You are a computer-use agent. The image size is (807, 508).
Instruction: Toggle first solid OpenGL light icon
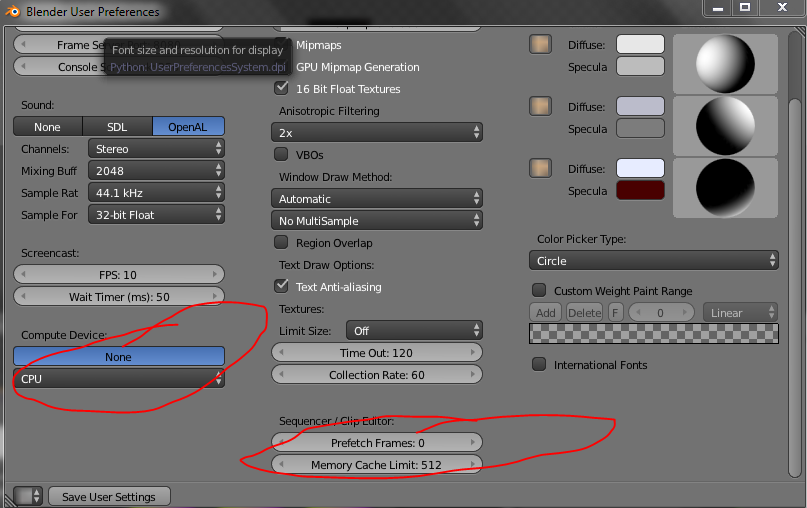(x=540, y=44)
